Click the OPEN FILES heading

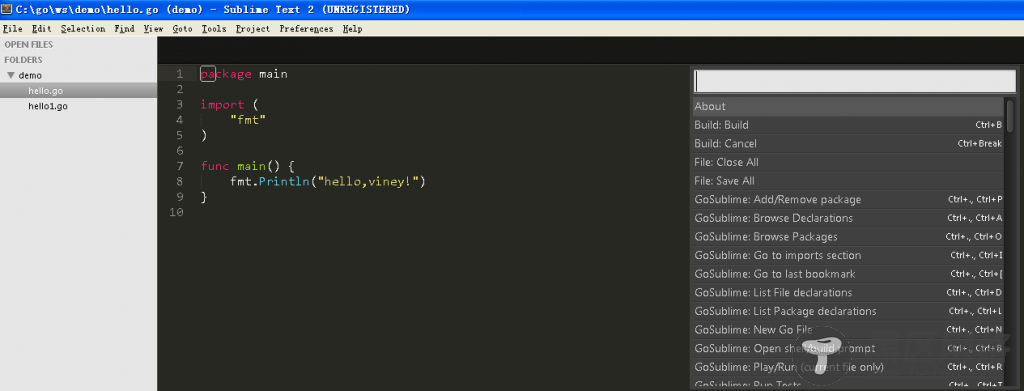pos(29,44)
